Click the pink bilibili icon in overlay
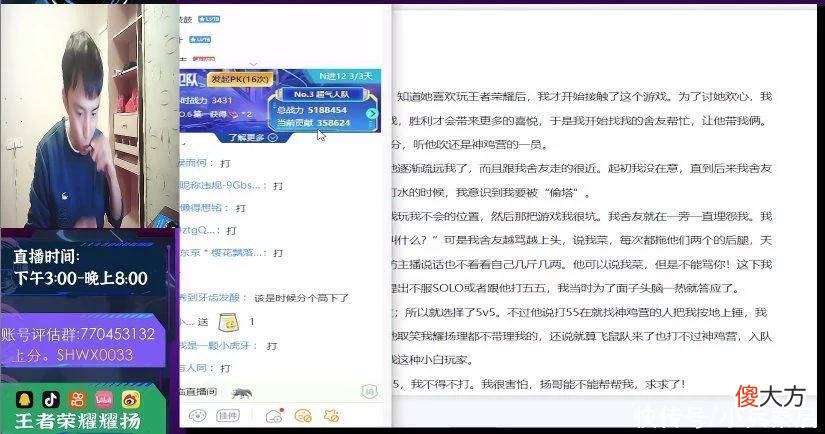 (104, 400)
